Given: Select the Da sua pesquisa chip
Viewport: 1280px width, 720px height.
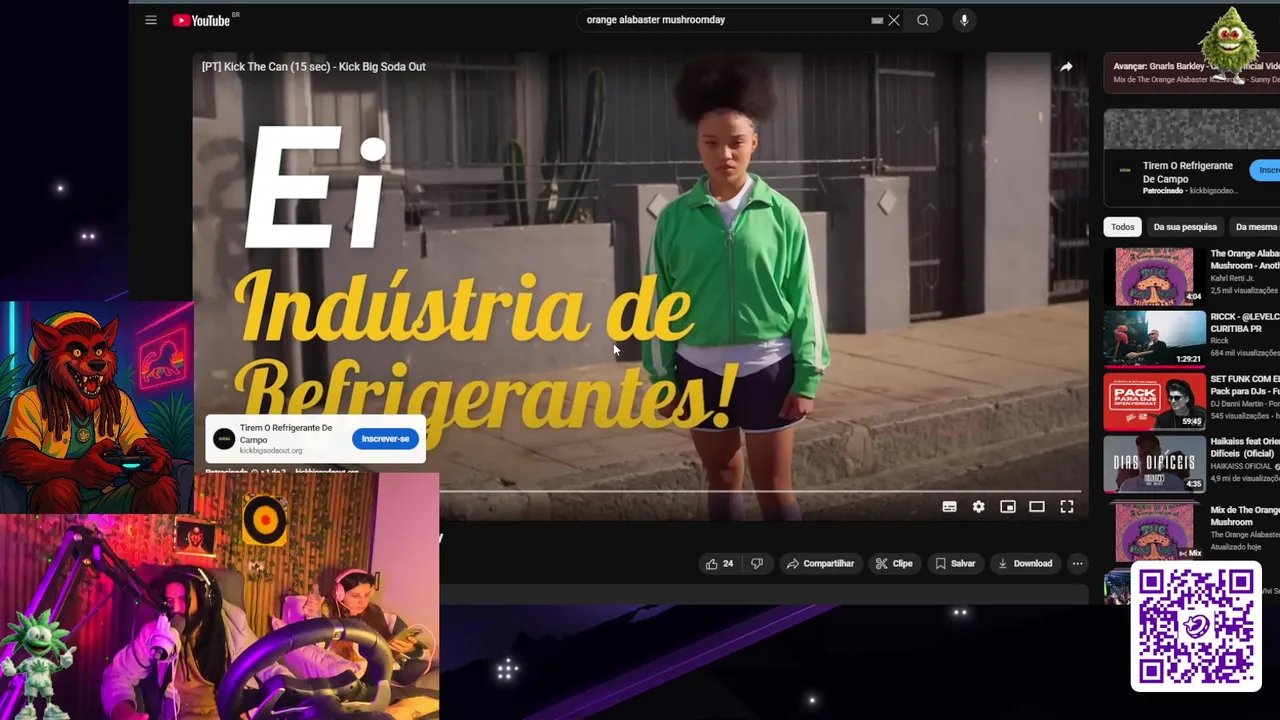Looking at the screenshot, I should tap(1185, 227).
